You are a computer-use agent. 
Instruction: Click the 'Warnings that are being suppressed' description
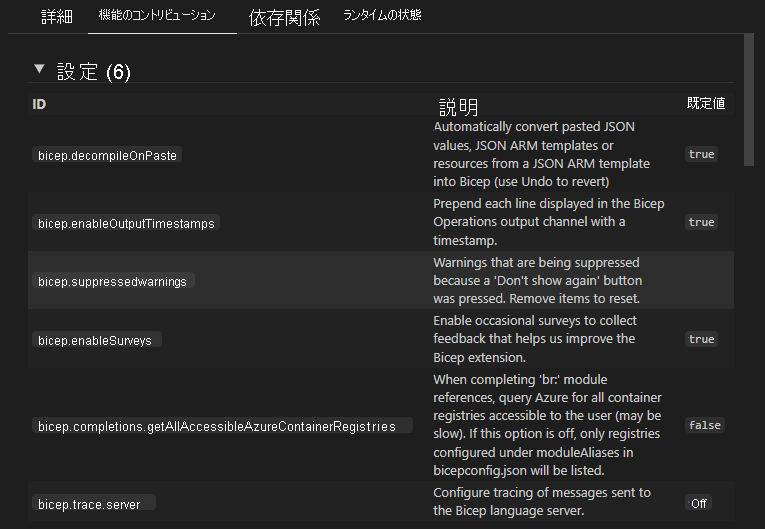click(538, 280)
